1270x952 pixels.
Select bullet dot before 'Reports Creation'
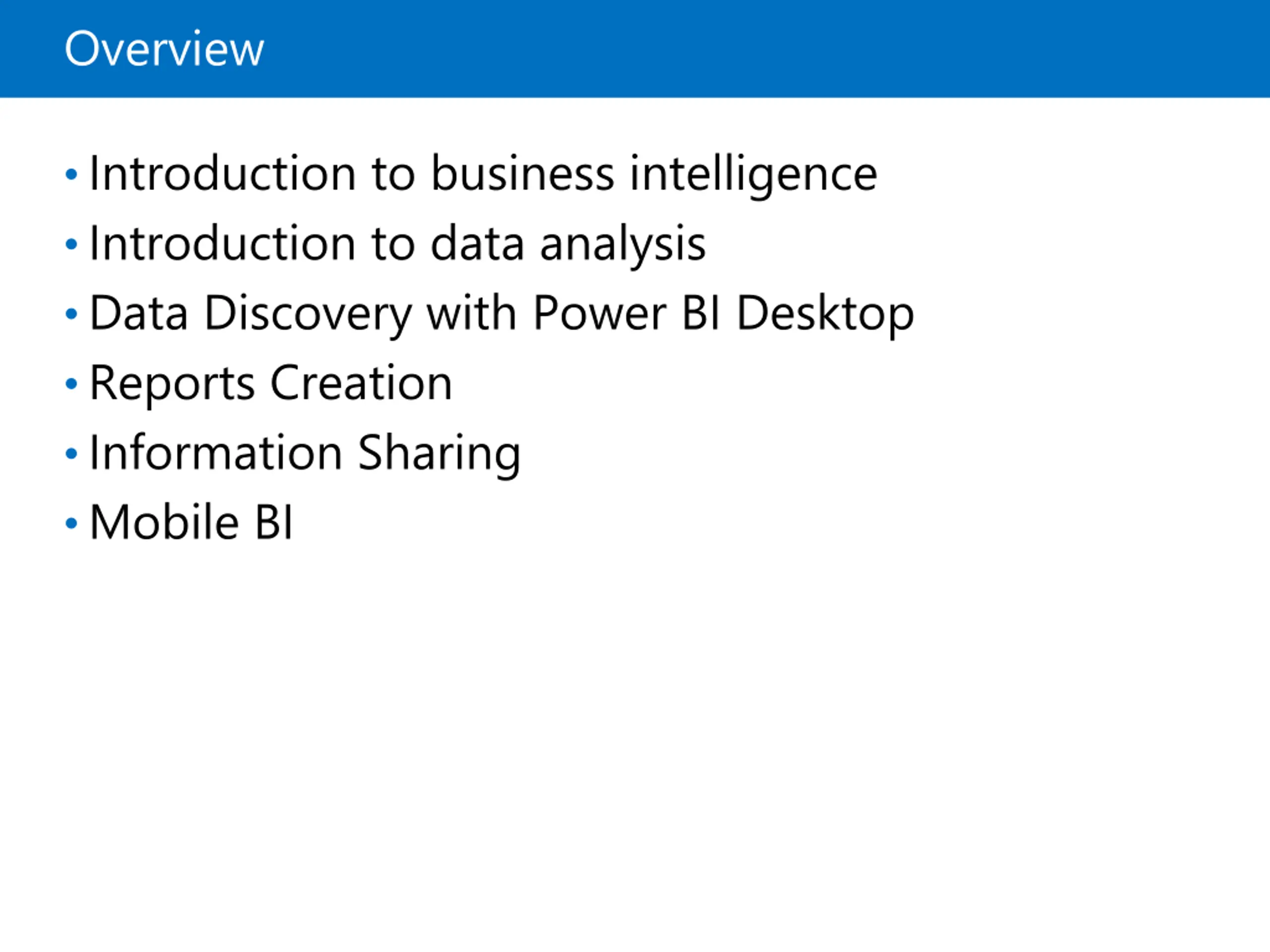point(71,383)
